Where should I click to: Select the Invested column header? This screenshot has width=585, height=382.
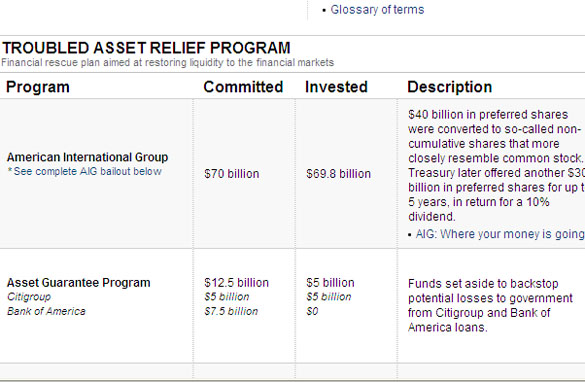point(336,87)
